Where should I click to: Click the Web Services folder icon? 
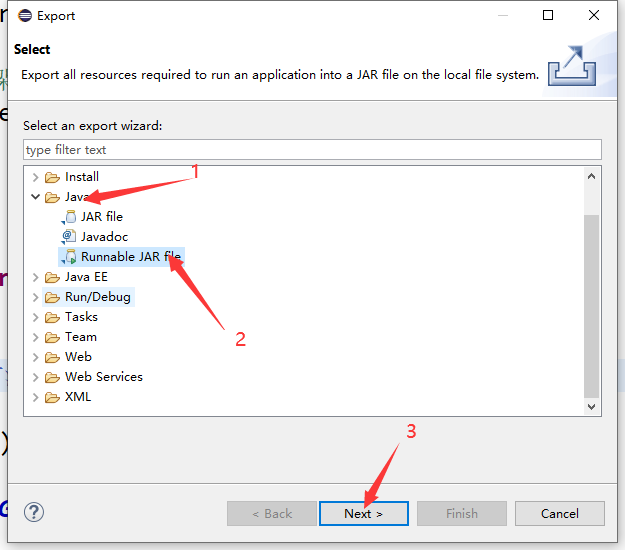coord(53,377)
